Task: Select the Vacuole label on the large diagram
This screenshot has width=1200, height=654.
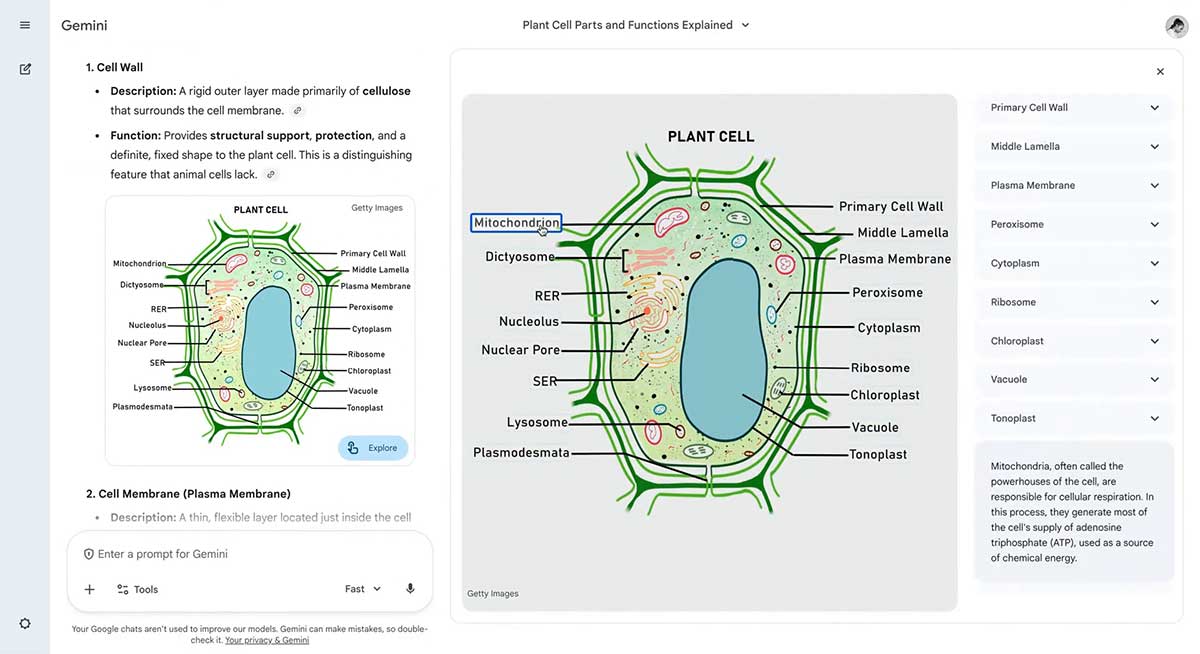Action: pyautogui.click(x=875, y=427)
